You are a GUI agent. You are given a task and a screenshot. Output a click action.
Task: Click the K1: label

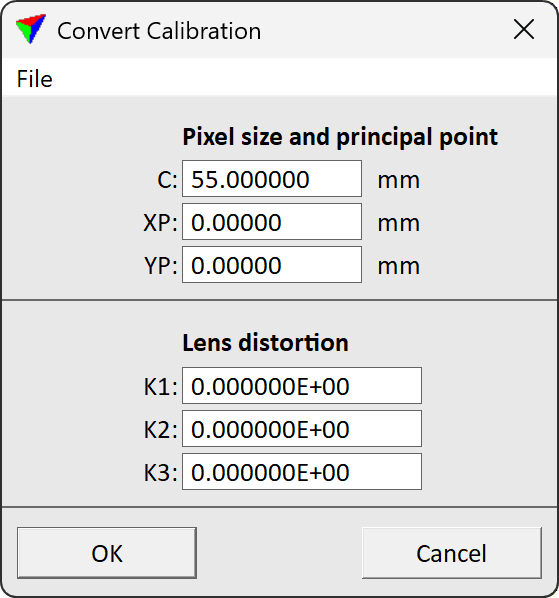161,387
